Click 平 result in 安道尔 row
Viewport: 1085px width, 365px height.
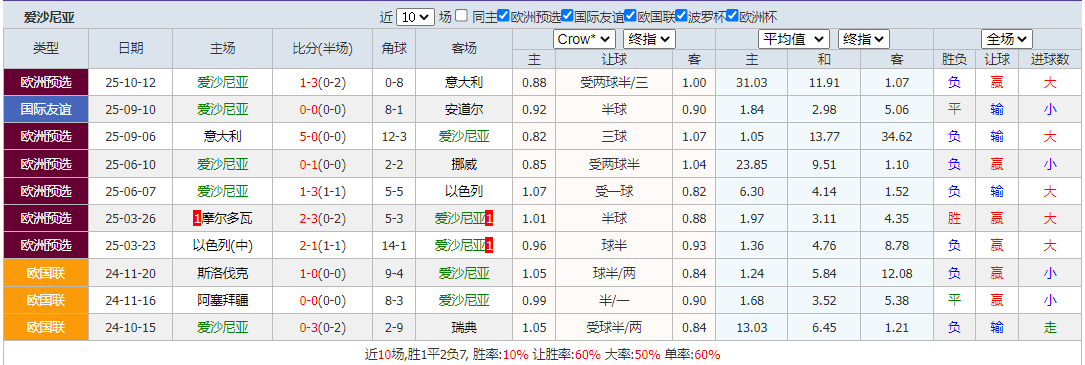[954, 110]
